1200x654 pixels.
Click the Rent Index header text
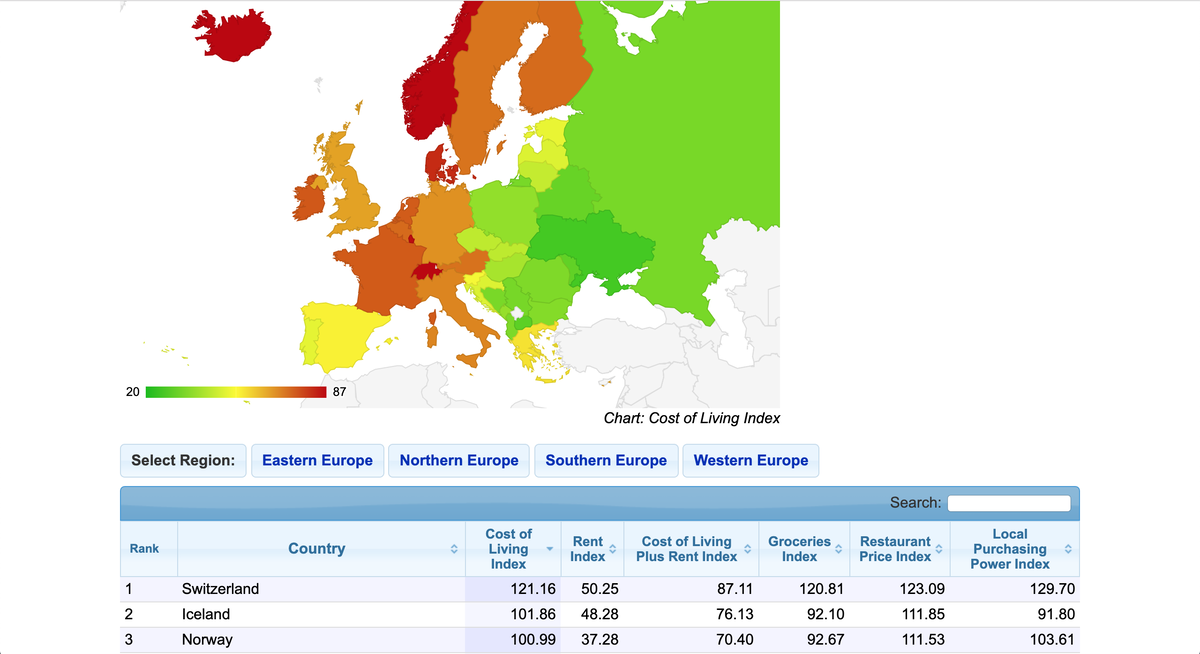(x=587, y=549)
